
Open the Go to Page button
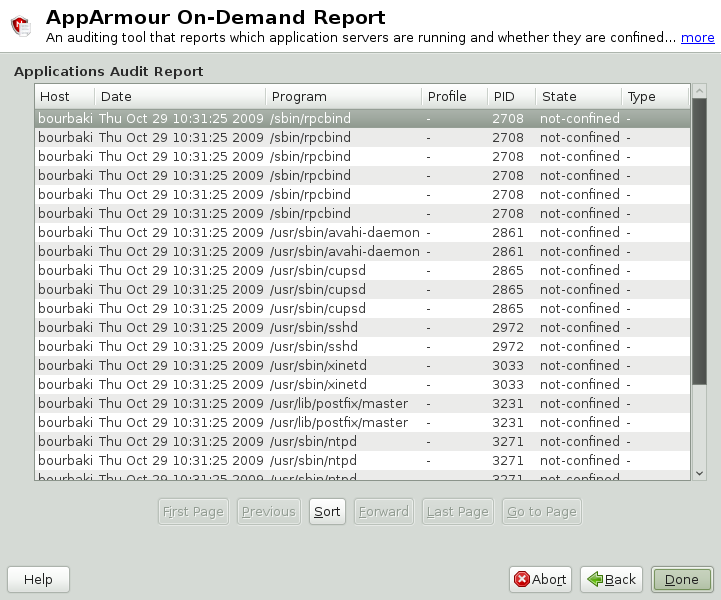542,512
